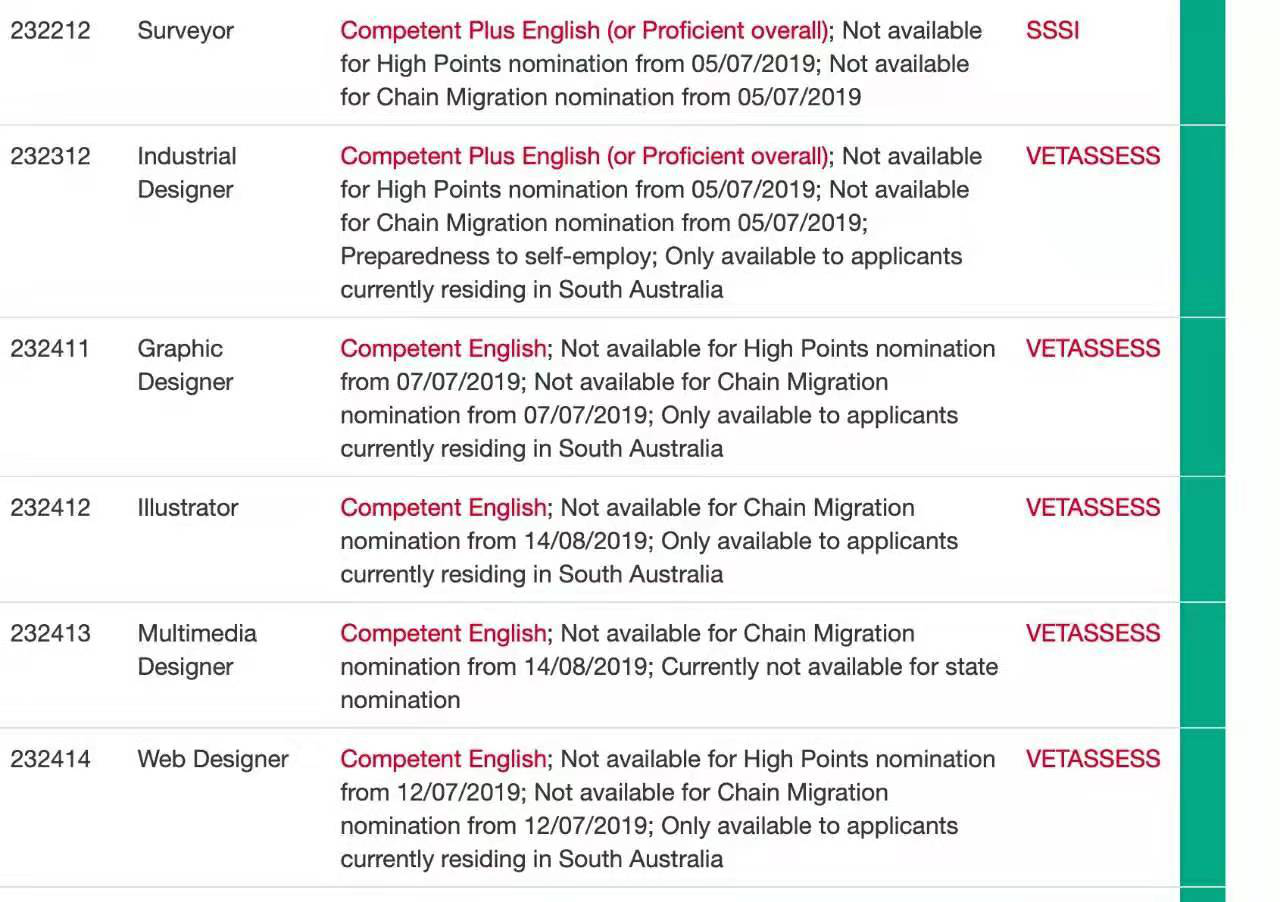Click the green status cell for Illustrator
The image size is (1280, 902).
1202,539
